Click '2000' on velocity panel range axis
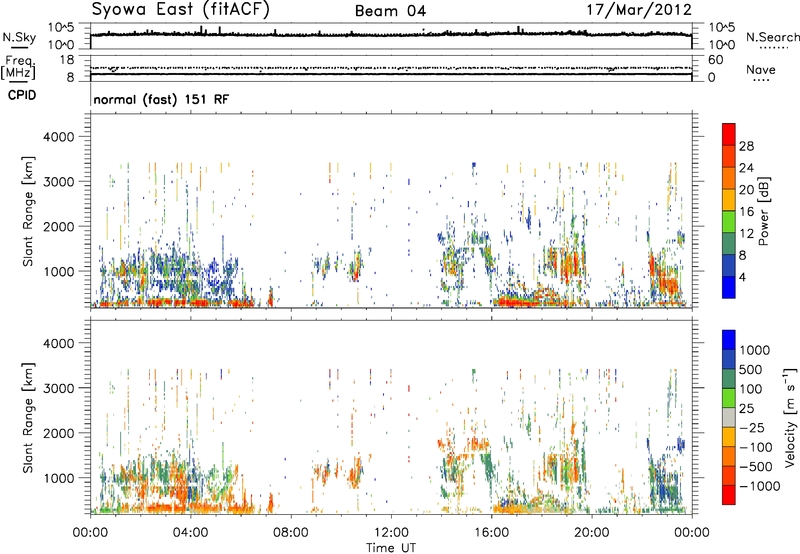The height and width of the screenshot is (554, 800). pyautogui.click(x=58, y=433)
